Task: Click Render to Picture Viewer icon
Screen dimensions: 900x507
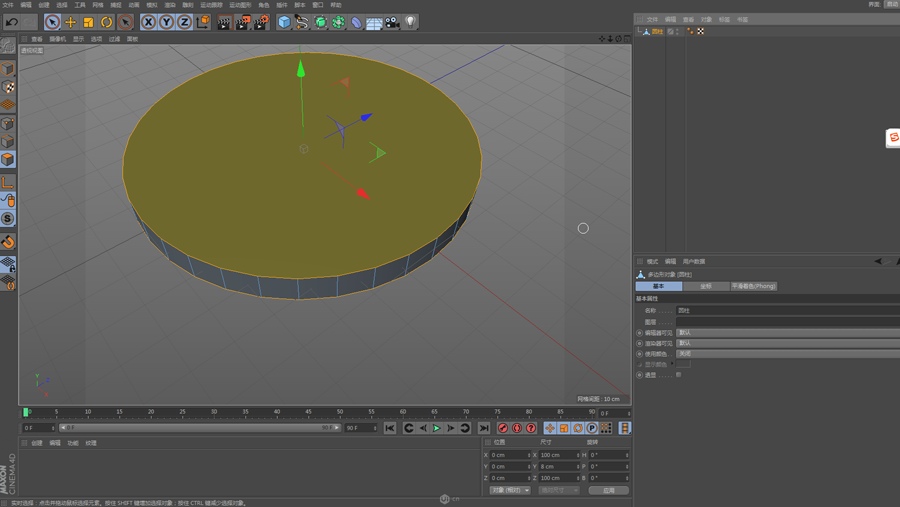Action: [242, 22]
